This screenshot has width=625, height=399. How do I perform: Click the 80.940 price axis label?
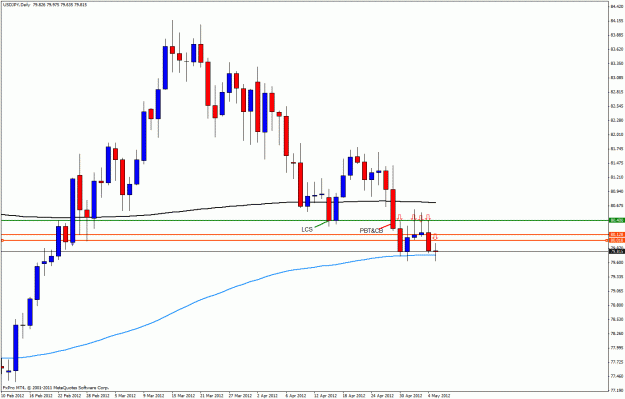click(x=616, y=191)
